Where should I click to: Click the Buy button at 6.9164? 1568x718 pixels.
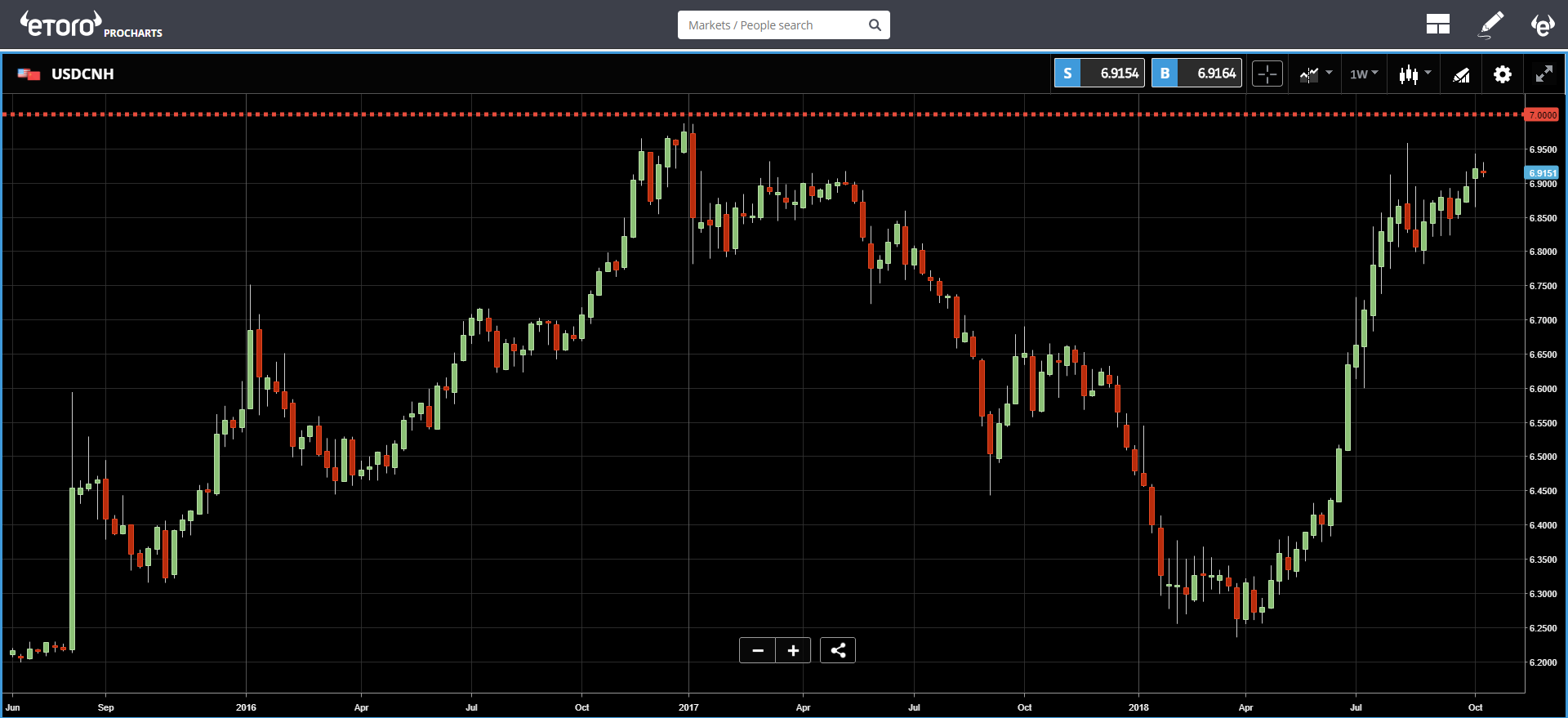1196,74
